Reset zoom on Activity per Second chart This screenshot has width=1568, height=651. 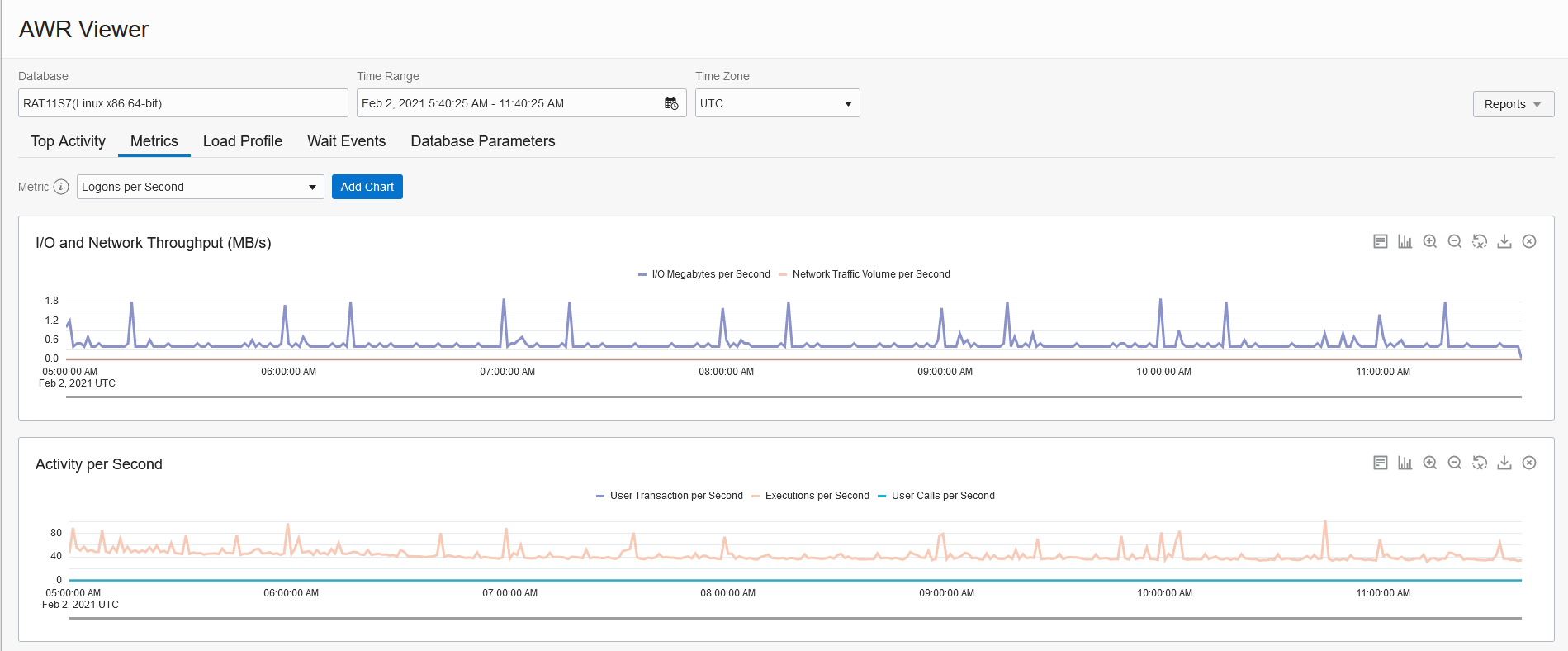point(1480,463)
